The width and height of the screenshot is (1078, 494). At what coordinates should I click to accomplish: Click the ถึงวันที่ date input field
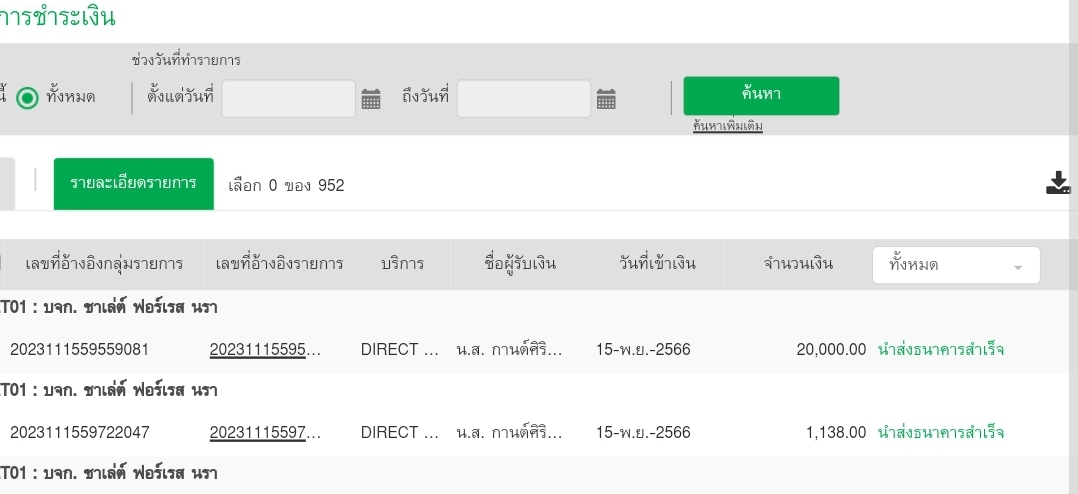click(x=524, y=99)
